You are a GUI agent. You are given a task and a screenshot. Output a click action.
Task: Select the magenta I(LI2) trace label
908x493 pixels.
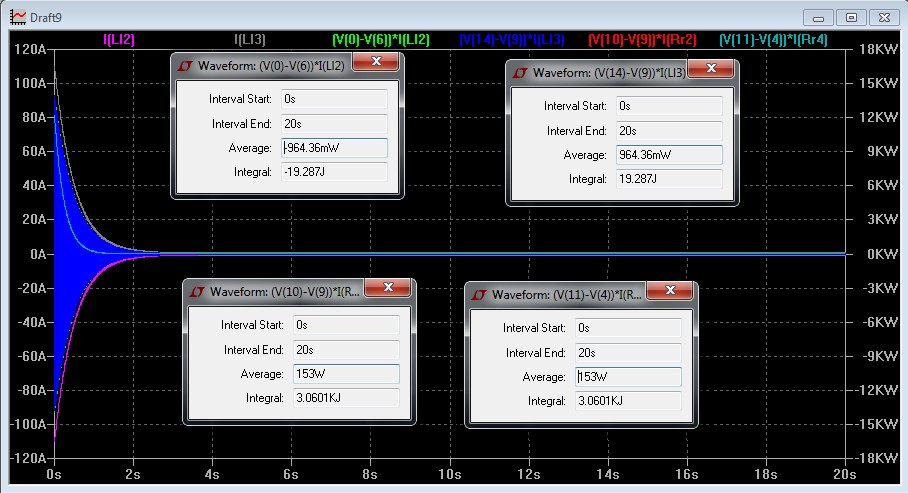pyautogui.click(x=119, y=39)
